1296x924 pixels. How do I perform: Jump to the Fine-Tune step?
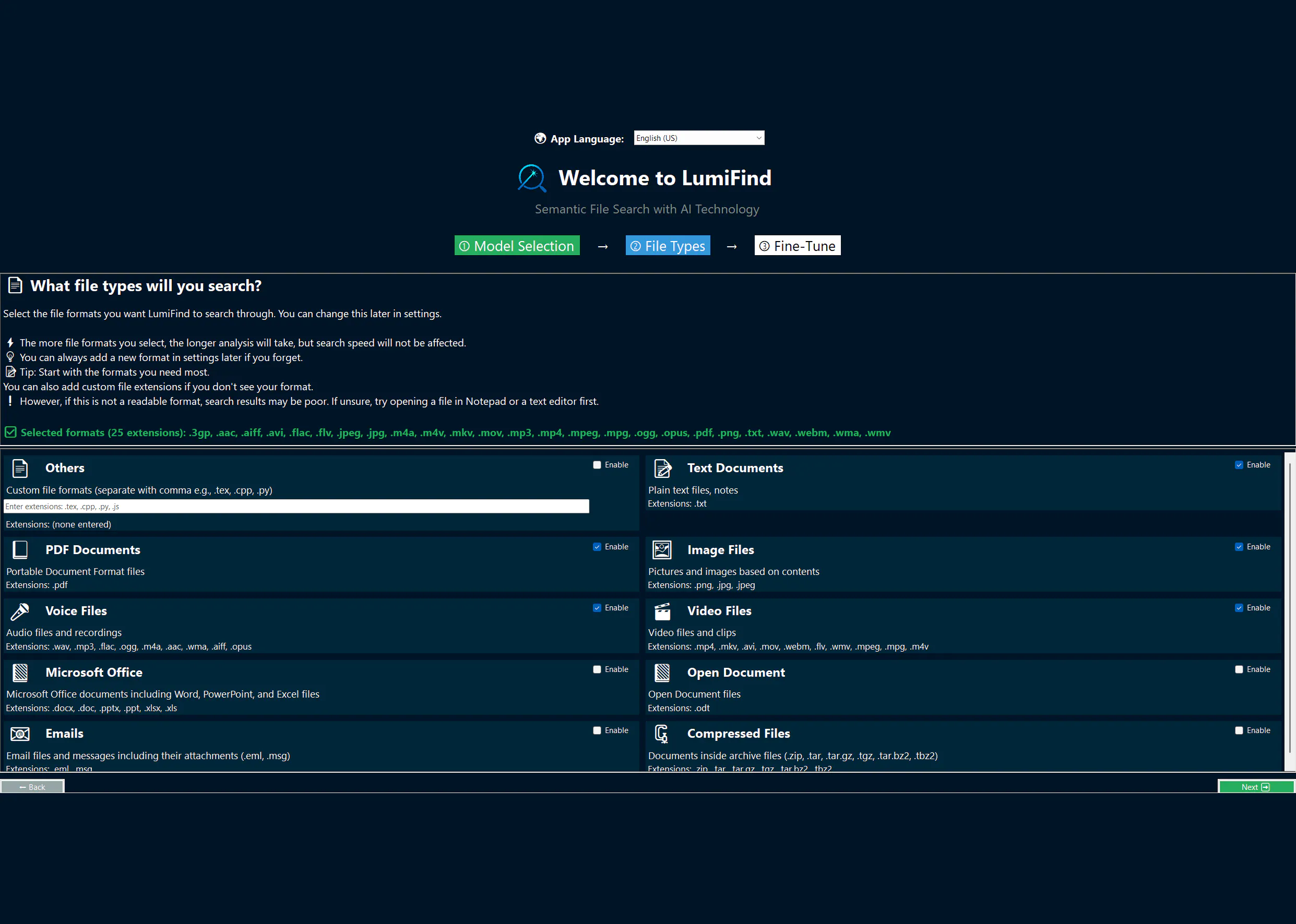(798, 246)
